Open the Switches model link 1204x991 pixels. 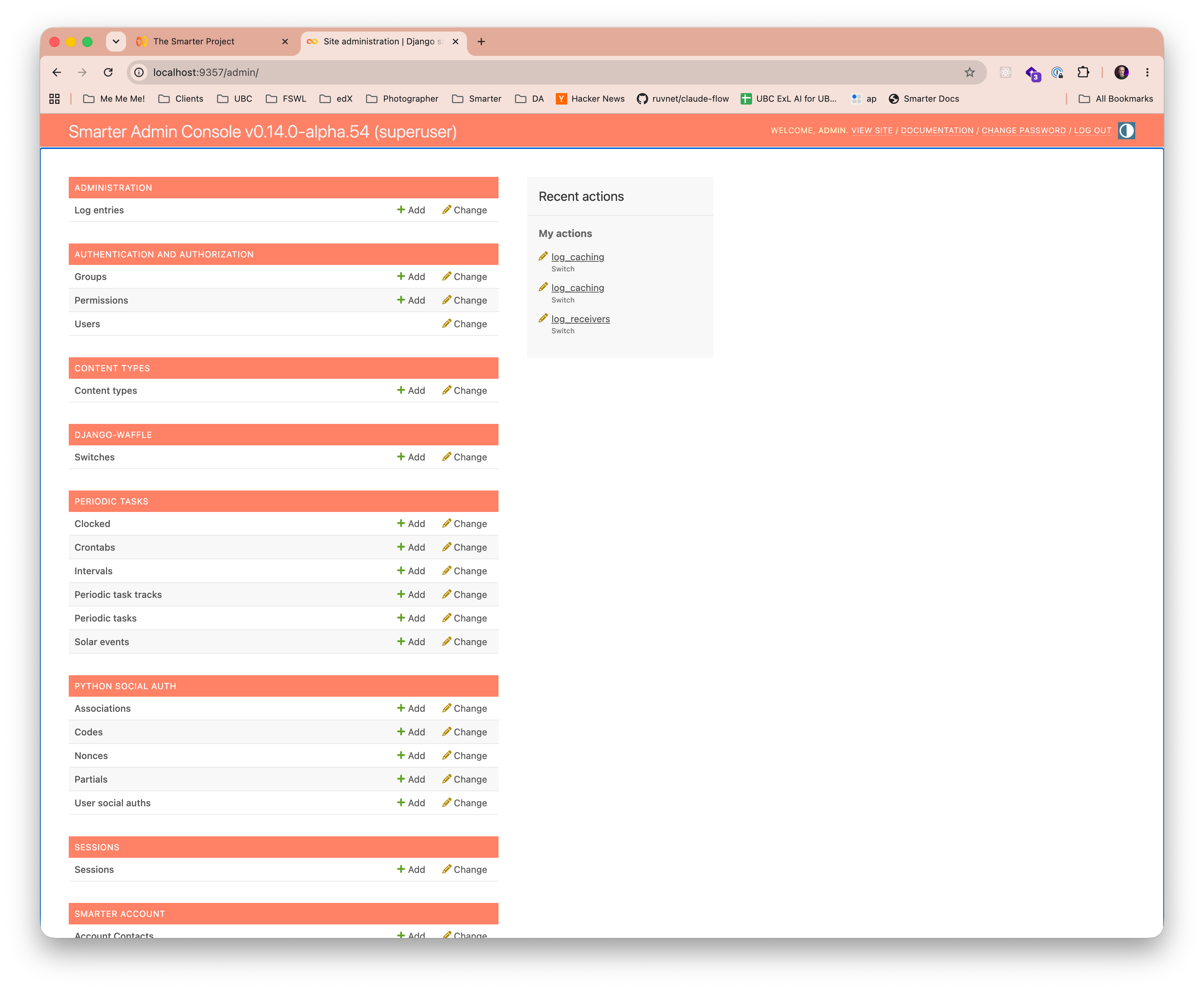[94, 457]
